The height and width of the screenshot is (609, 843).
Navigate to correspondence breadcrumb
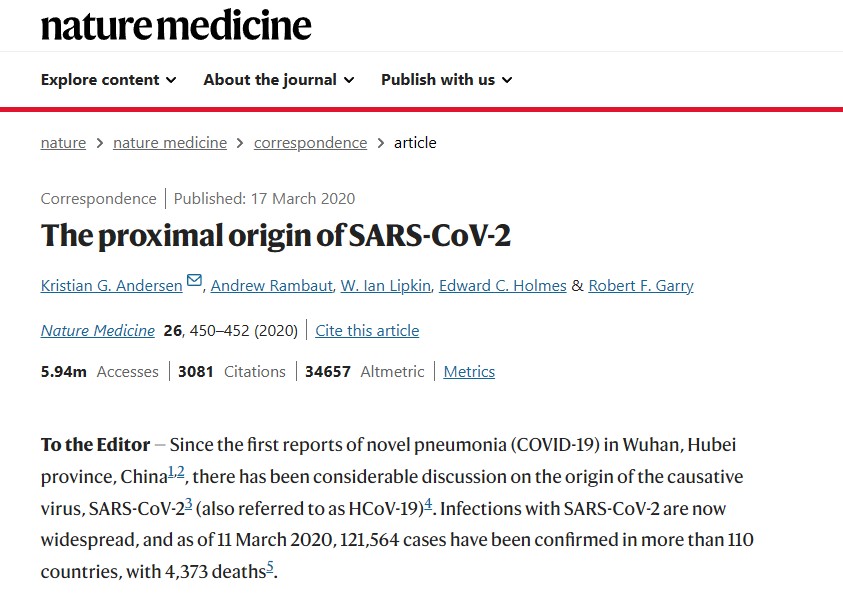pos(310,143)
